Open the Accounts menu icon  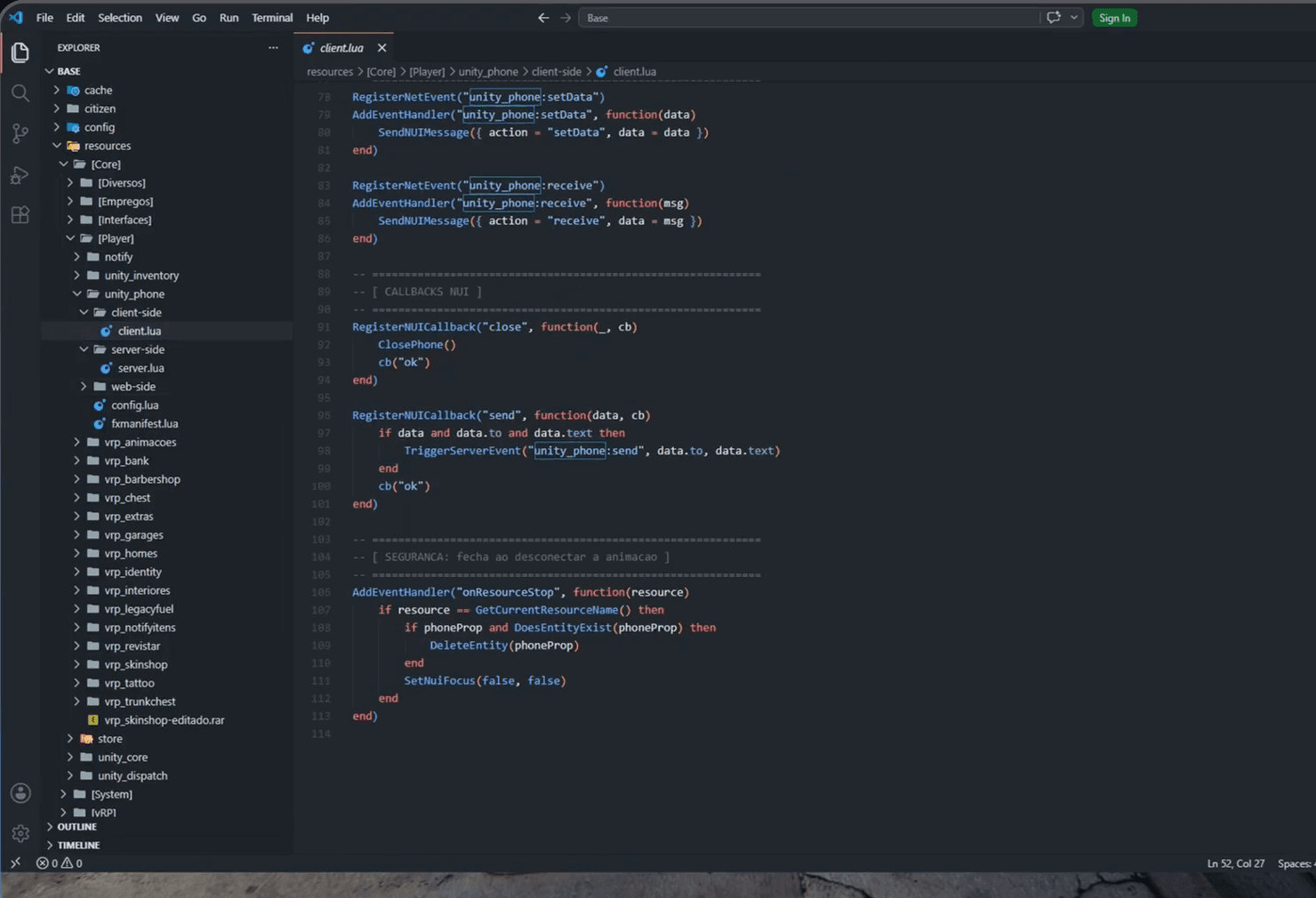[x=20, y=793]
